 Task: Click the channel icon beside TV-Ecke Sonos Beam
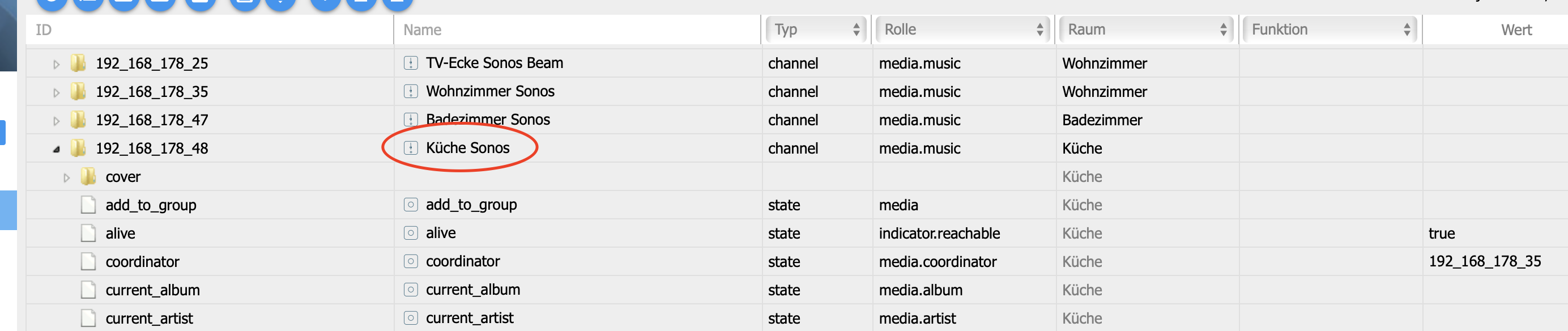[411, 63]
